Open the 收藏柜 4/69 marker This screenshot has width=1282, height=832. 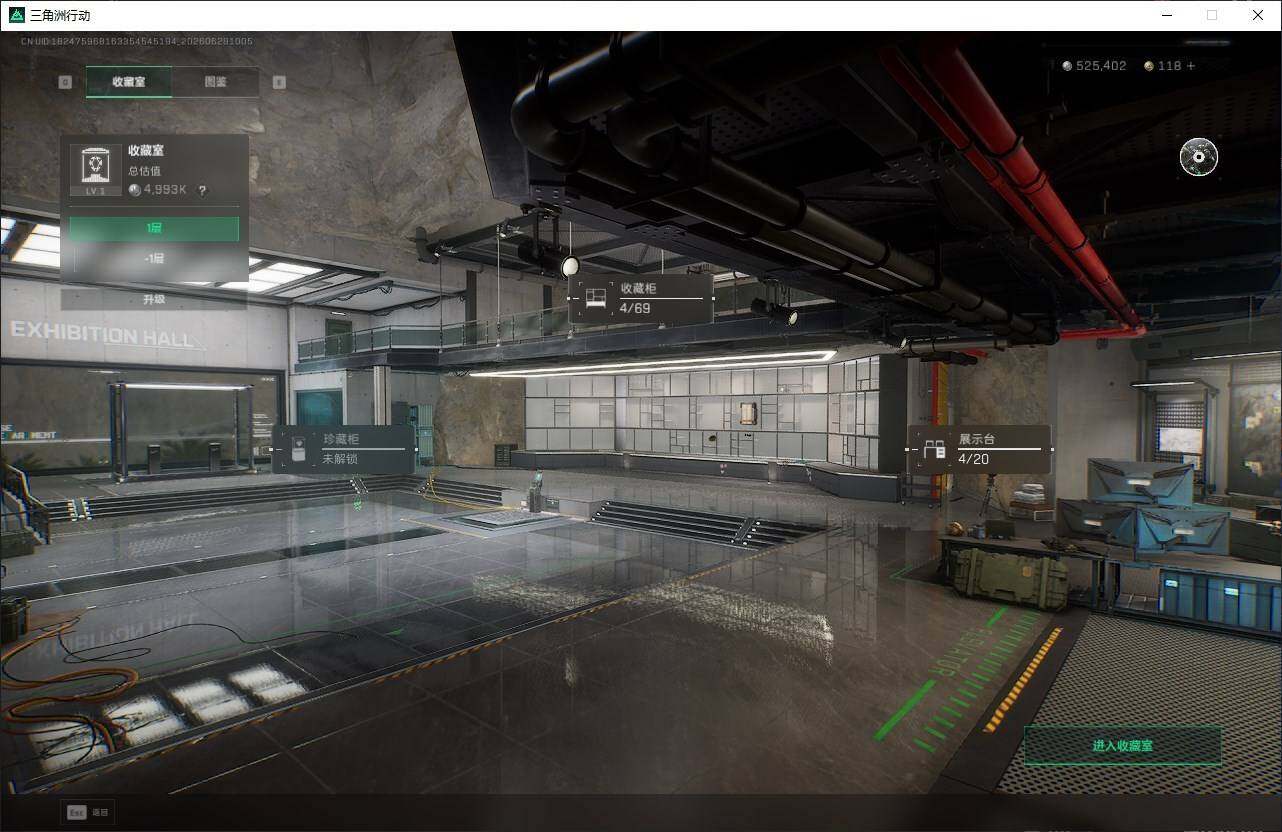point(641,298)
